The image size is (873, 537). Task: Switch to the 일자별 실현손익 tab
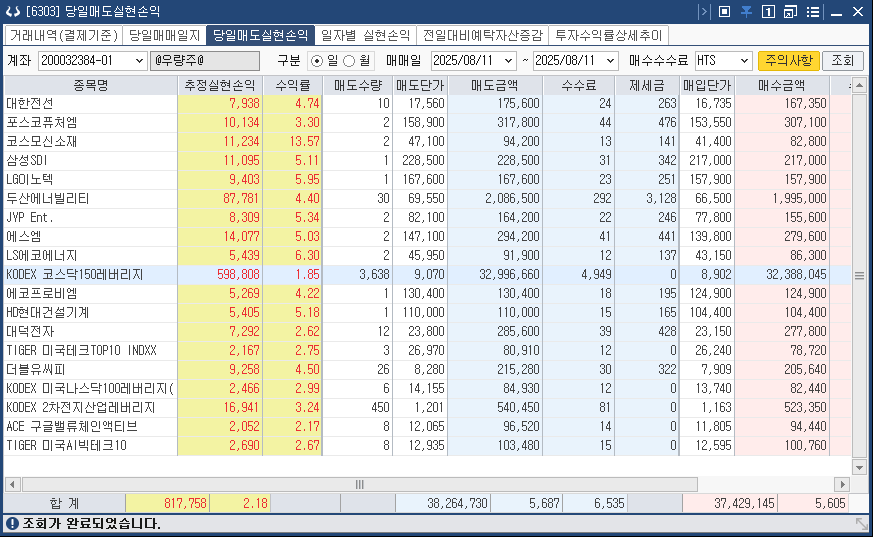(x=365, y=36)
